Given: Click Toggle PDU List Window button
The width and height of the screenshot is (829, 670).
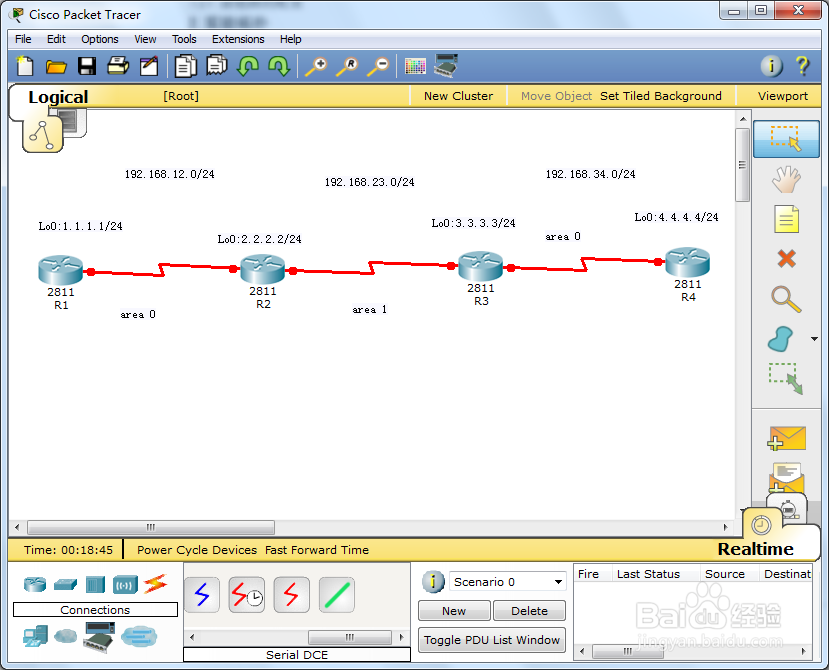Looking at the screenshot, I should [x=492, y=640].
